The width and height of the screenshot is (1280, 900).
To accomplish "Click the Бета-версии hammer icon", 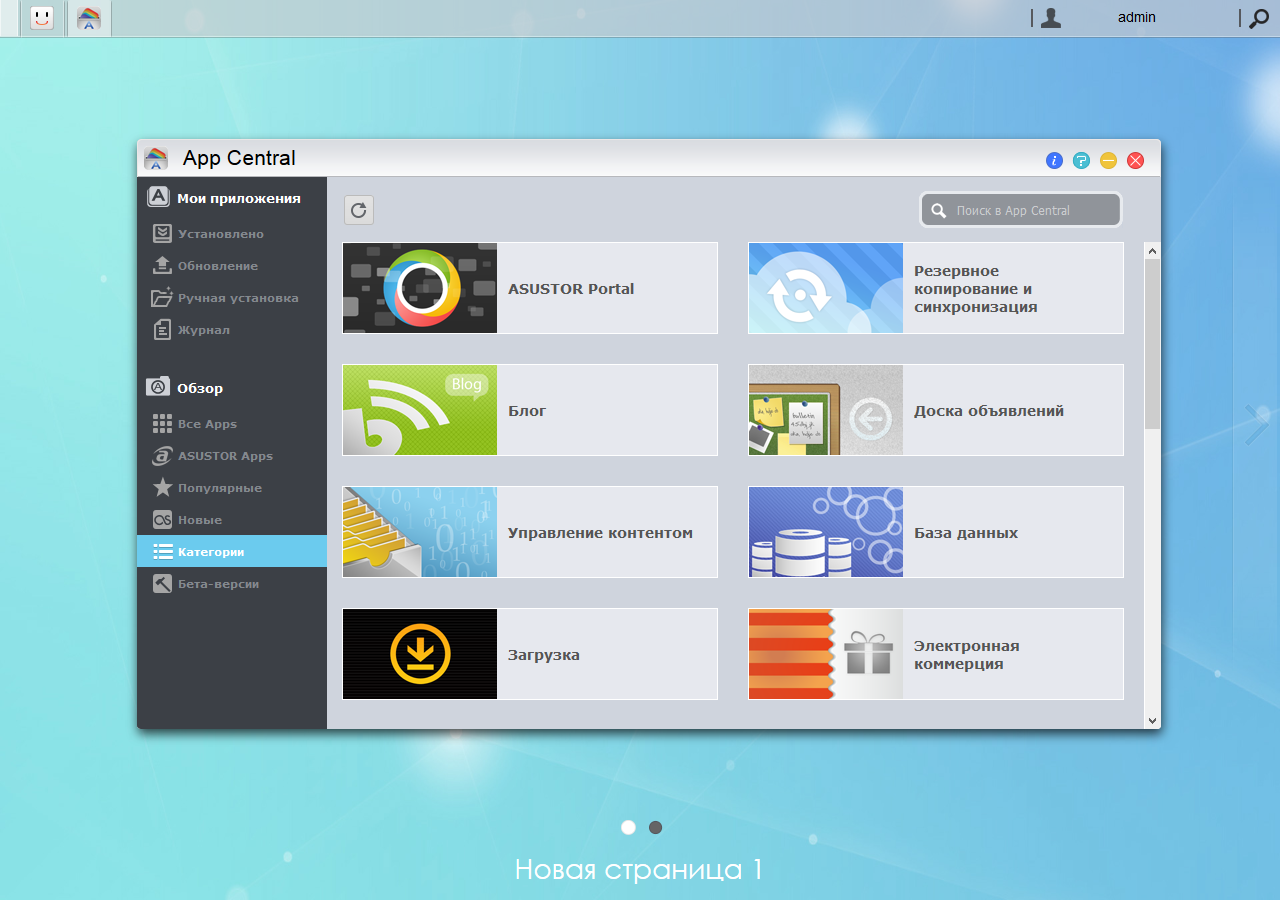I will pos(162,584).
